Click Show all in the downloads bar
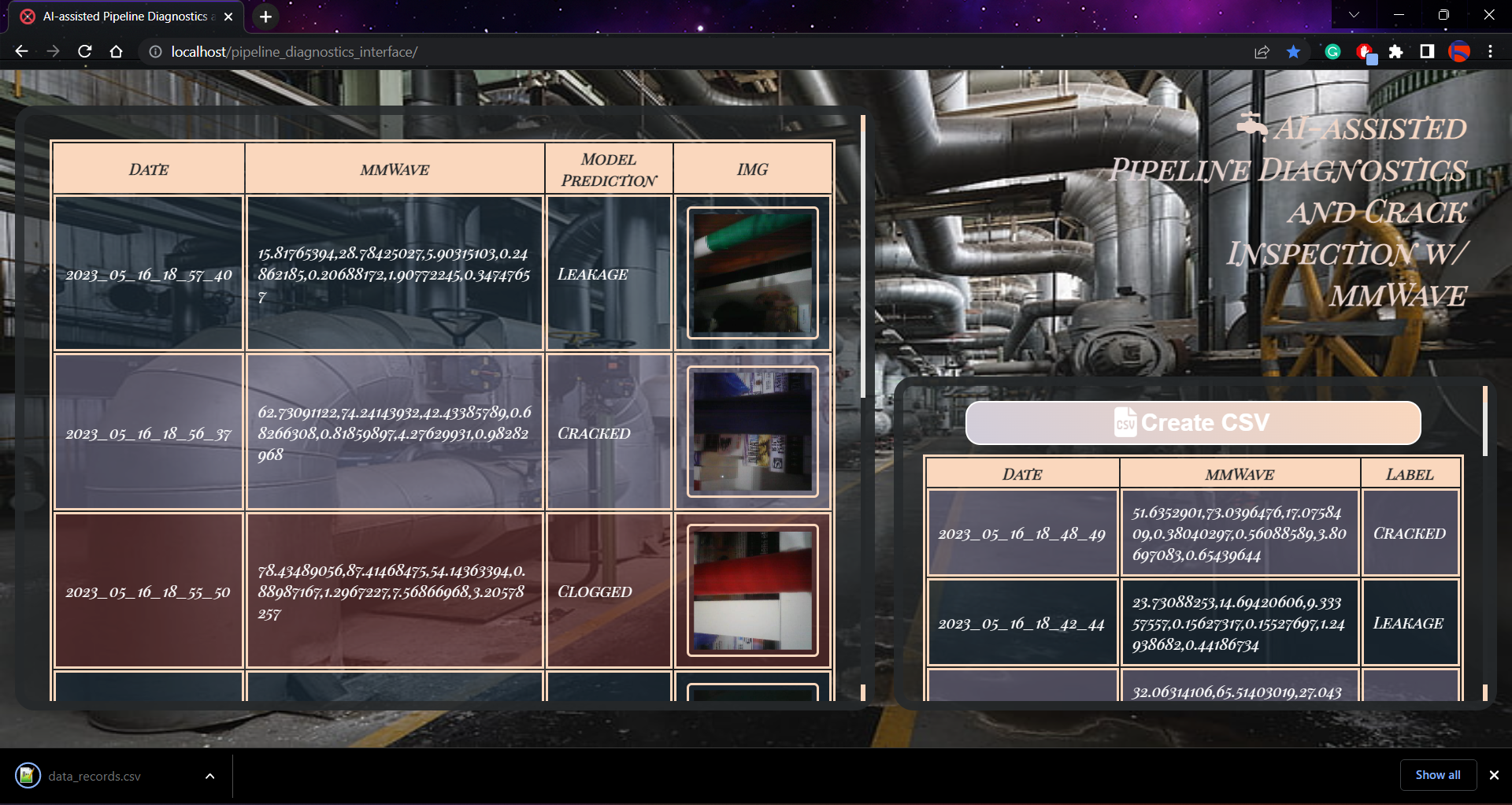This screenshot has width=1512, height=805. 1437,774
